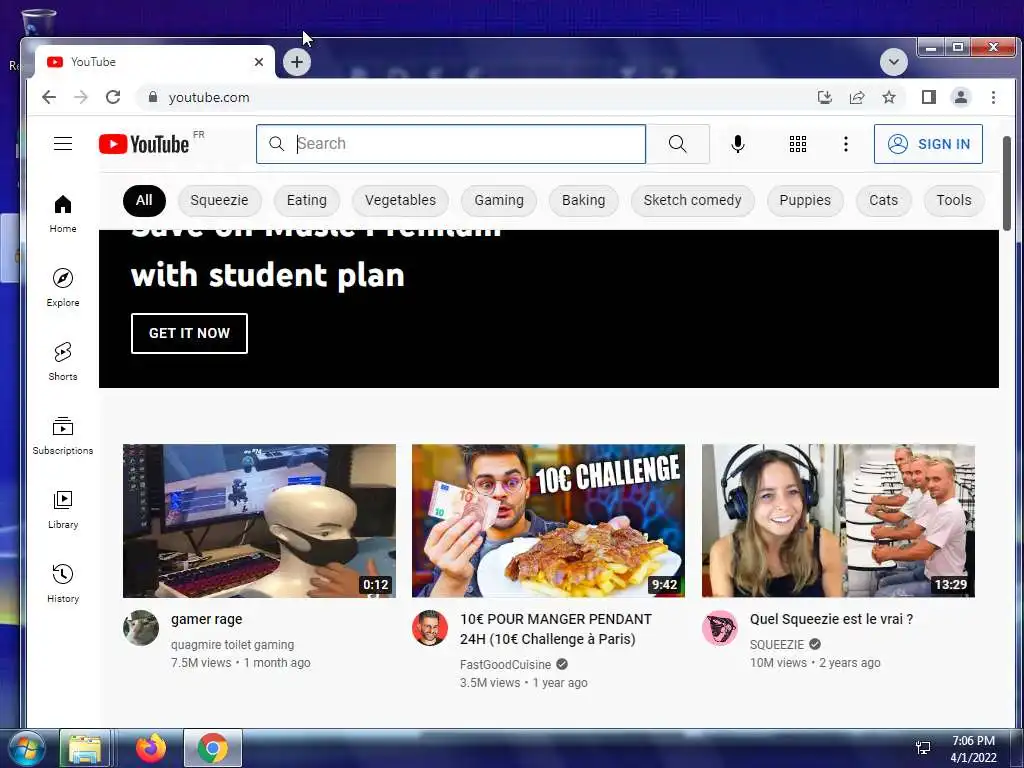Viewport: 1024px width, 768px height.
Task: Select the Vegetables filter chip
Action: 400,200
